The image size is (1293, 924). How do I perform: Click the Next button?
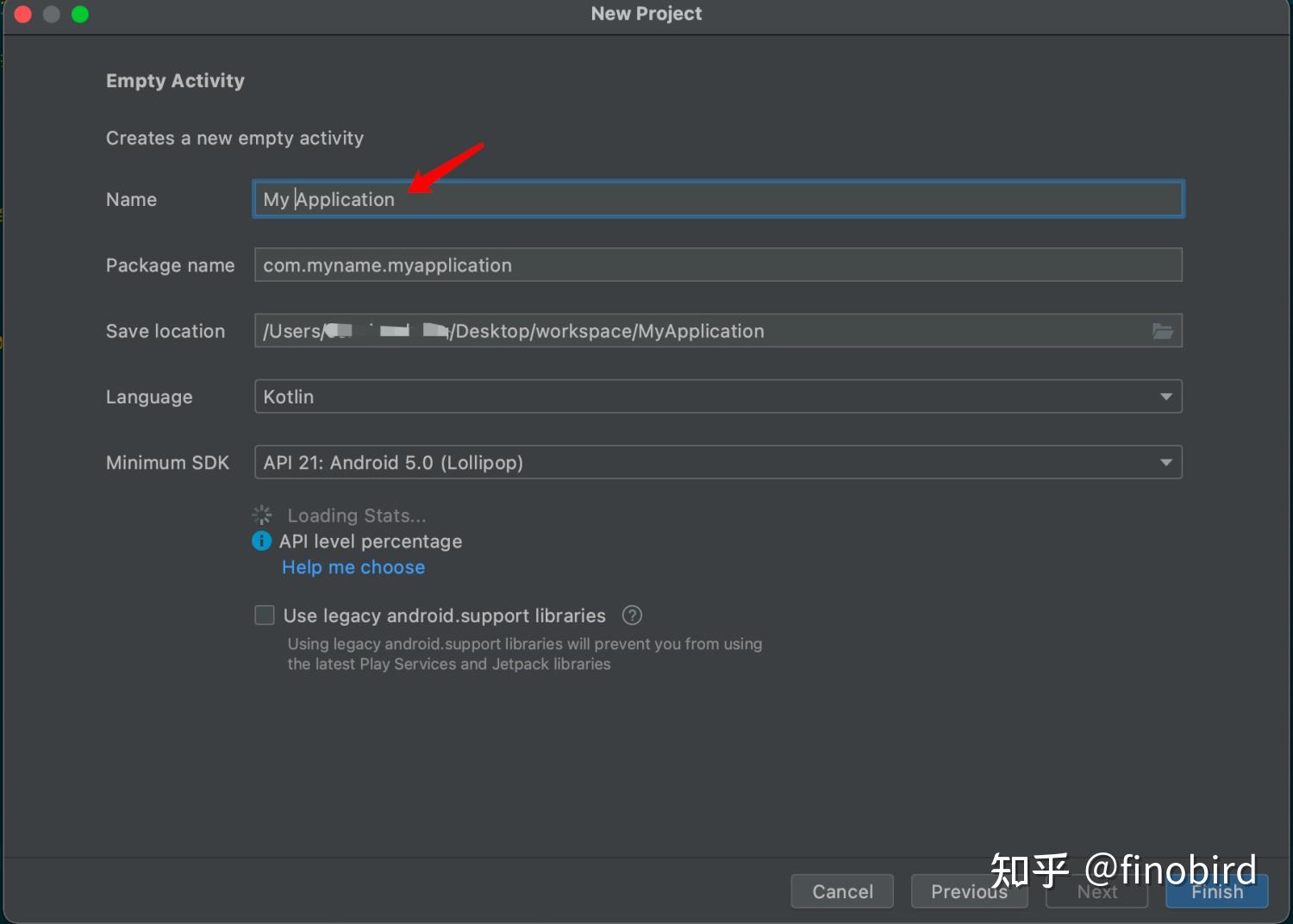tap(1096, 891)
